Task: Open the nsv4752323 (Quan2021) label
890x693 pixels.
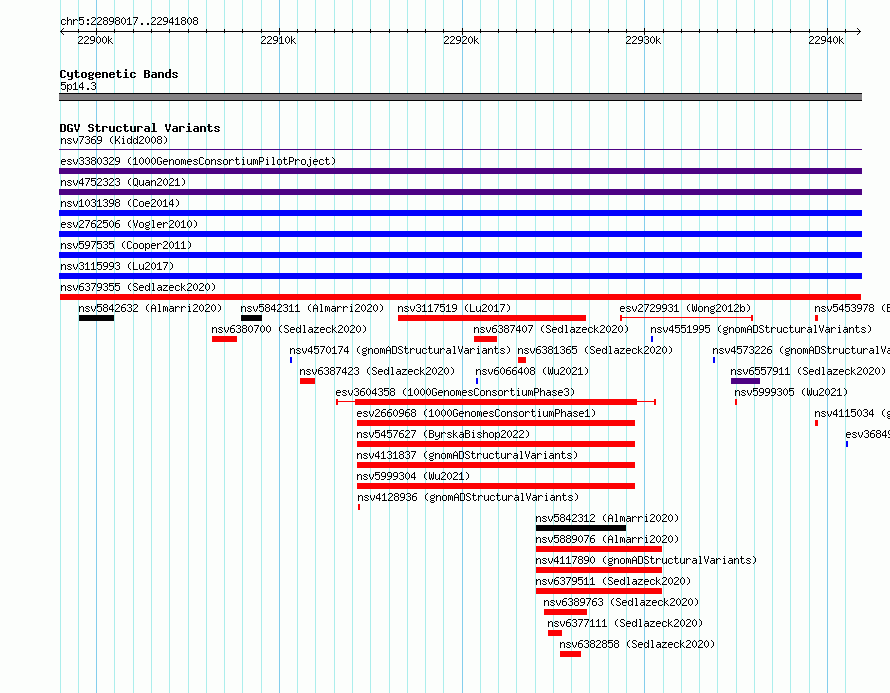Action: (x=123, y=182)
